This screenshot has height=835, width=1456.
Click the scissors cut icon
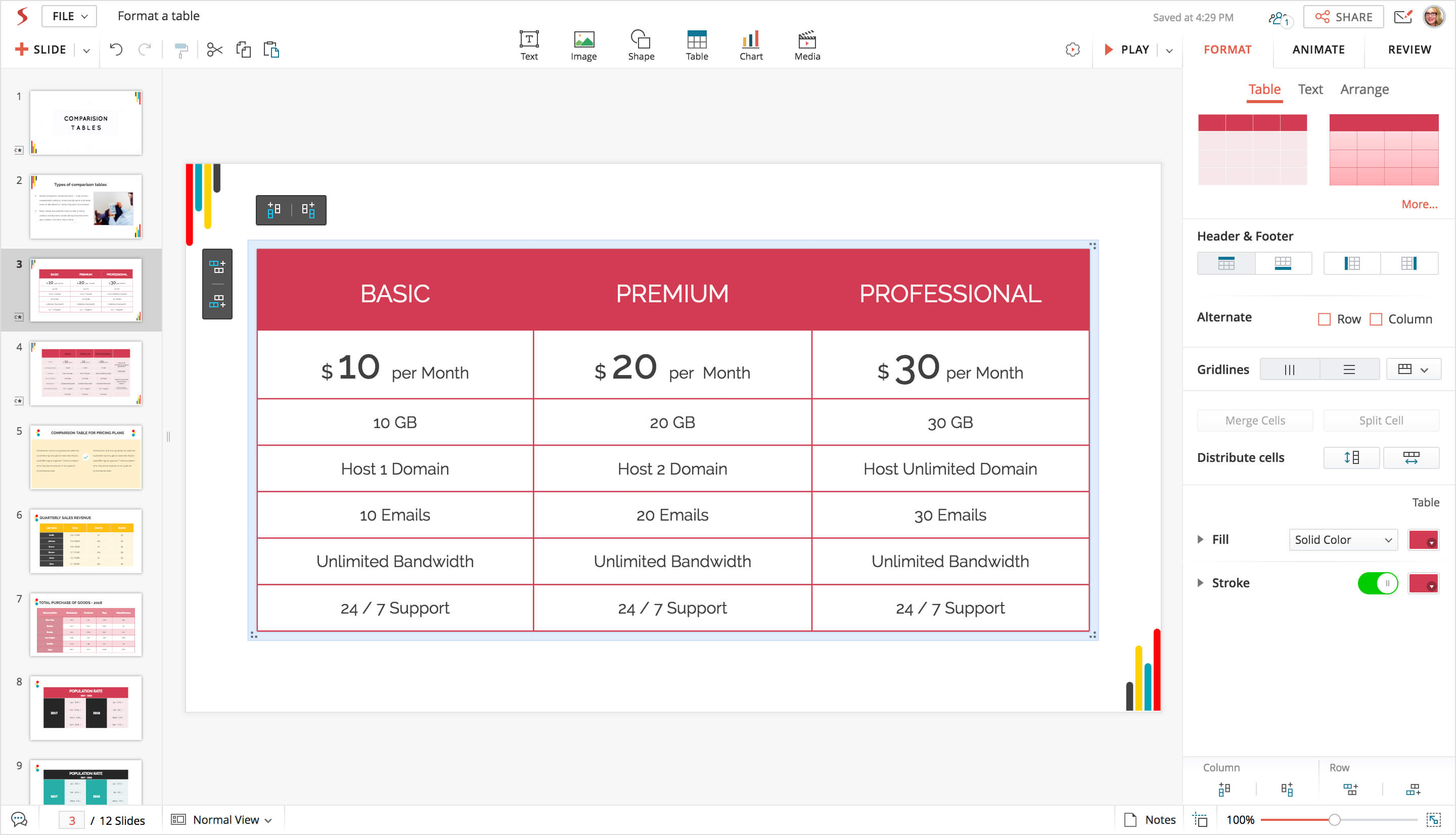pyautogui.click(x=214, y=50)
